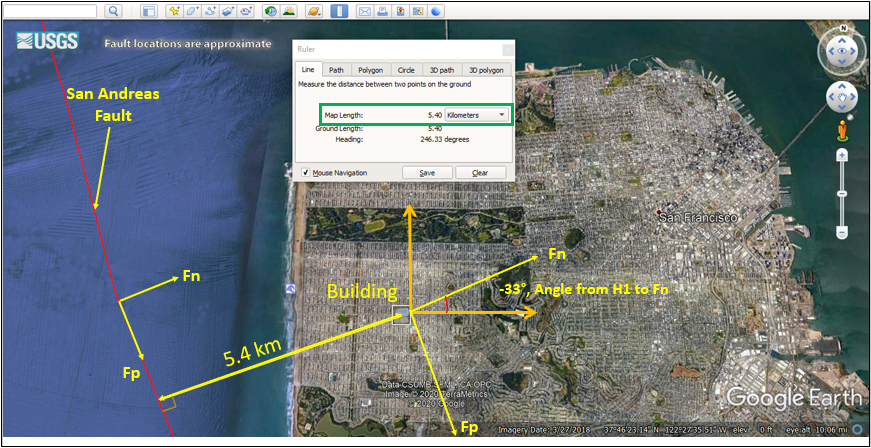Toggle the sidebar panel icon
Screen dimensions: 871x448
tap(148, 11)
